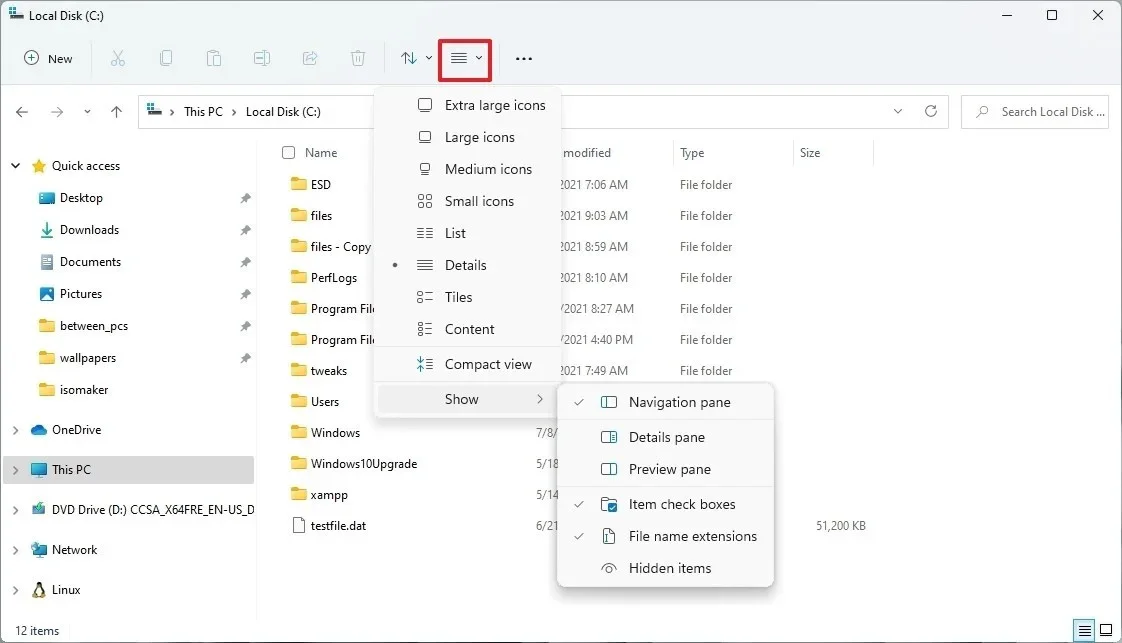
Task: Expand the Linux tree node
Action: (x=15, y=590)
